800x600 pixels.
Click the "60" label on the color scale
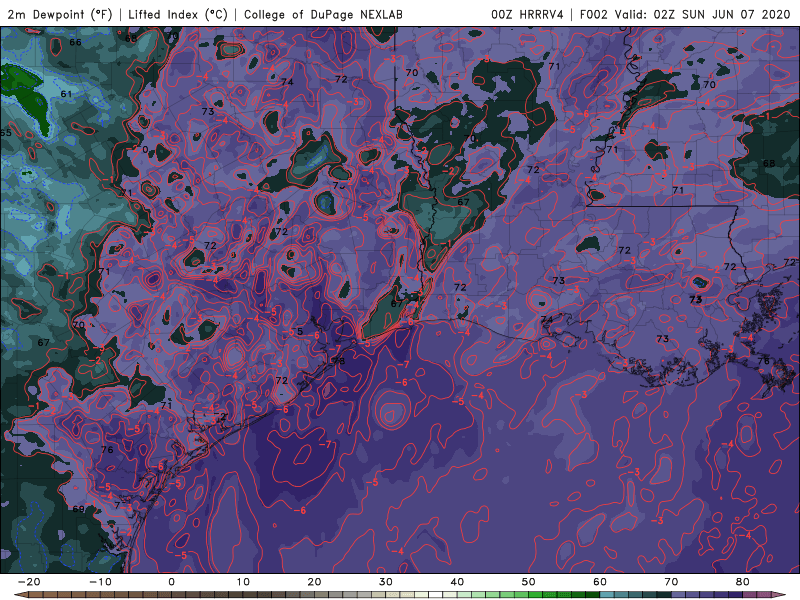click(x=600, y=582)
